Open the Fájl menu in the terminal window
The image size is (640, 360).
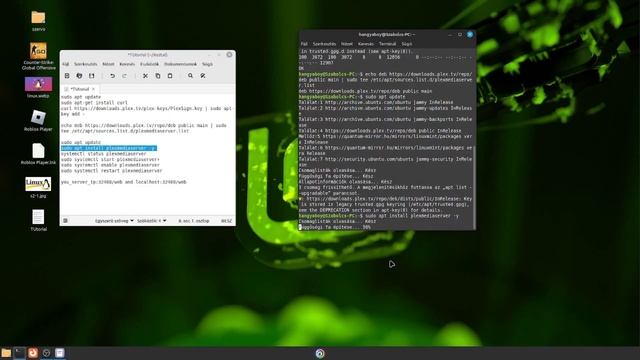pos(304,44)
